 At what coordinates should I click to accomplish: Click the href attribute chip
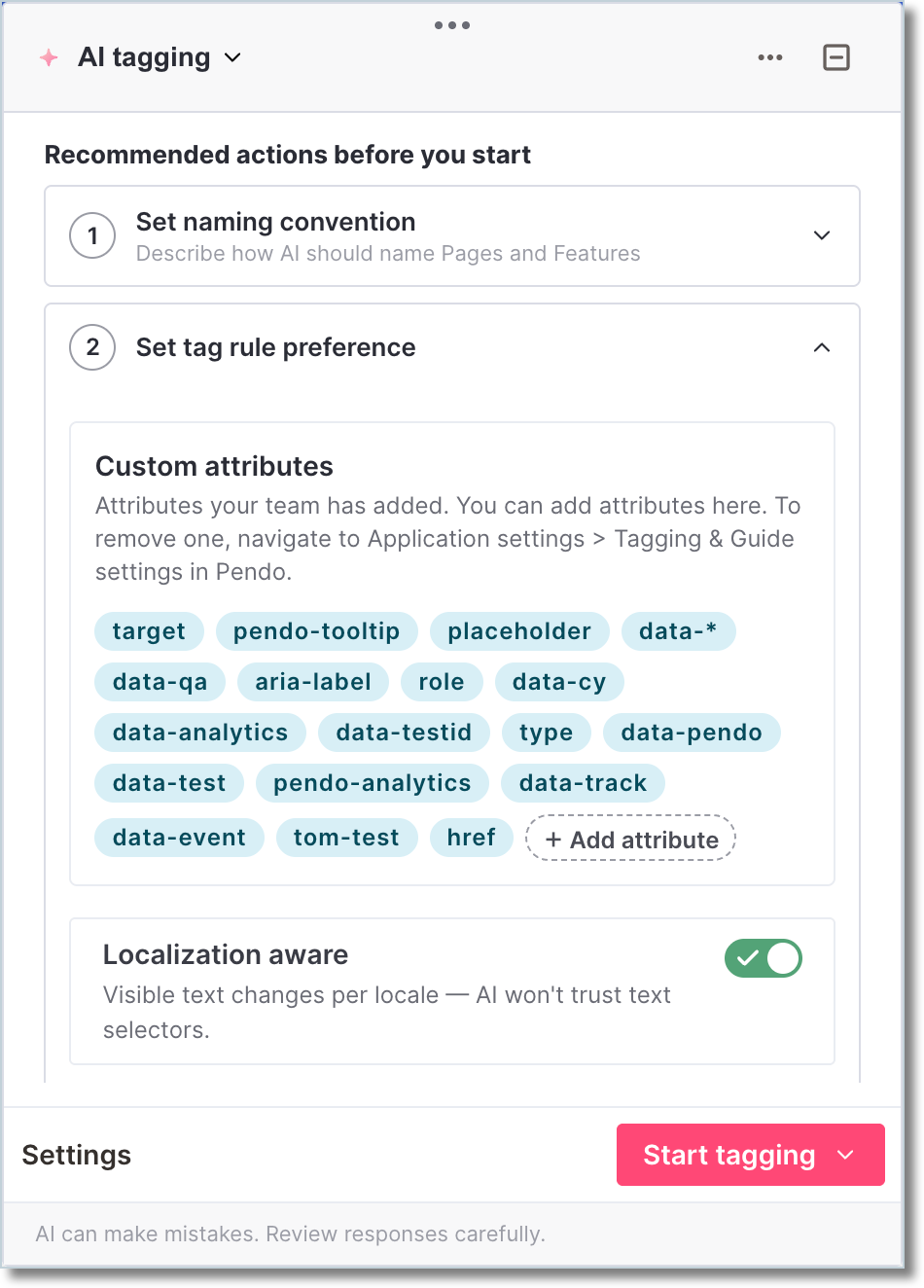472,838
